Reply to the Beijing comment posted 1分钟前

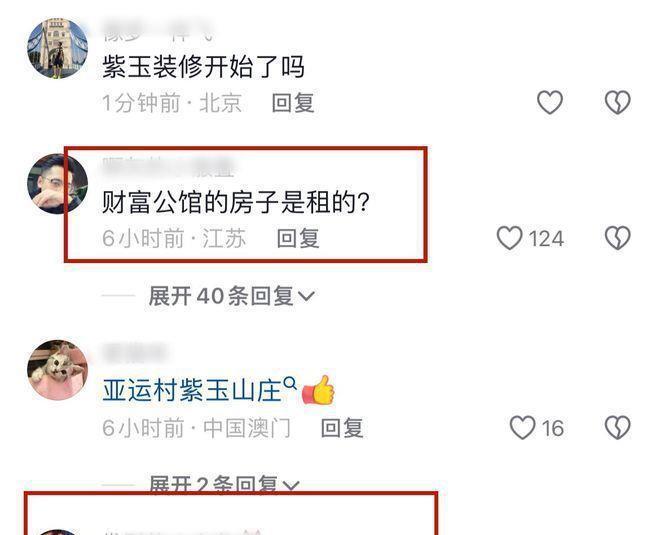[293, 103]
